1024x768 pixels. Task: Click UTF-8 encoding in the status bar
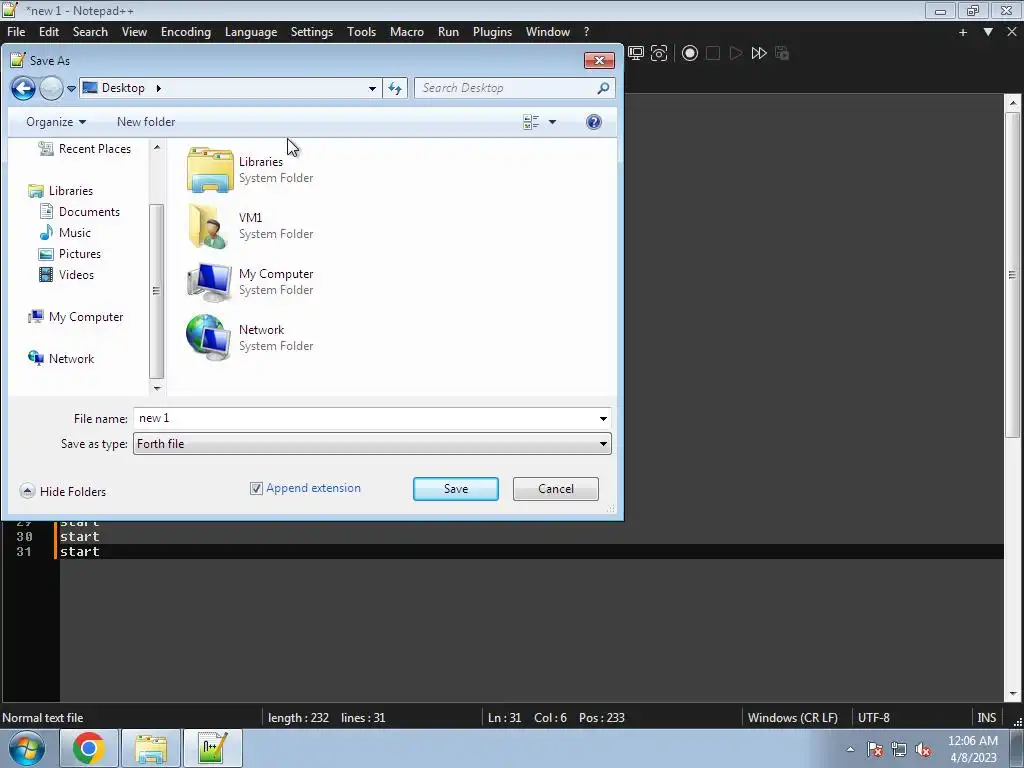pyautogui.click(x=873, y=718)
